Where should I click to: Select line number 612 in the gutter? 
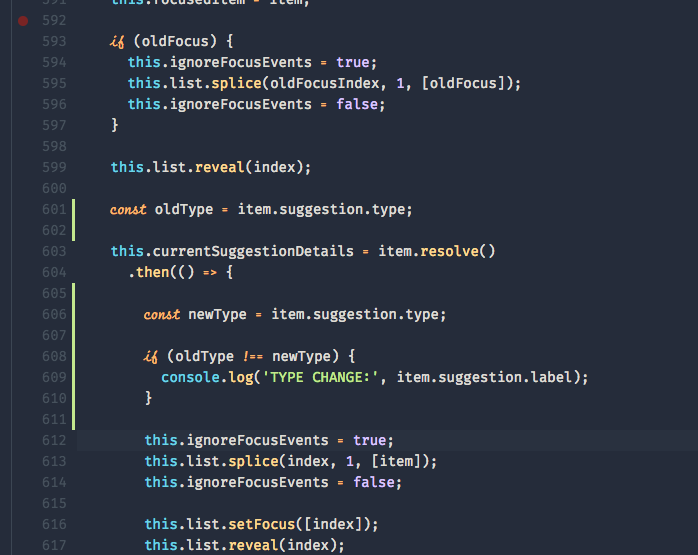pyautogui.click(x=54, y=440)
